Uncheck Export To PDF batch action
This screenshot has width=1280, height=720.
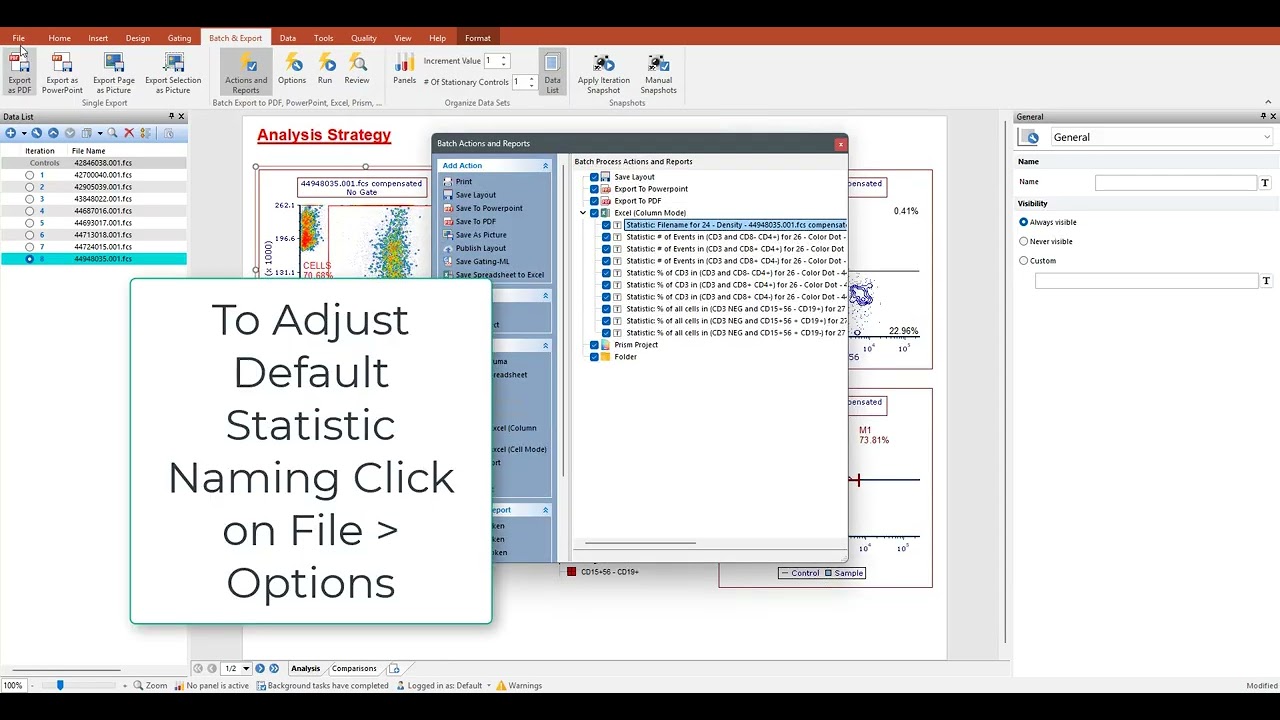[594, 201]
